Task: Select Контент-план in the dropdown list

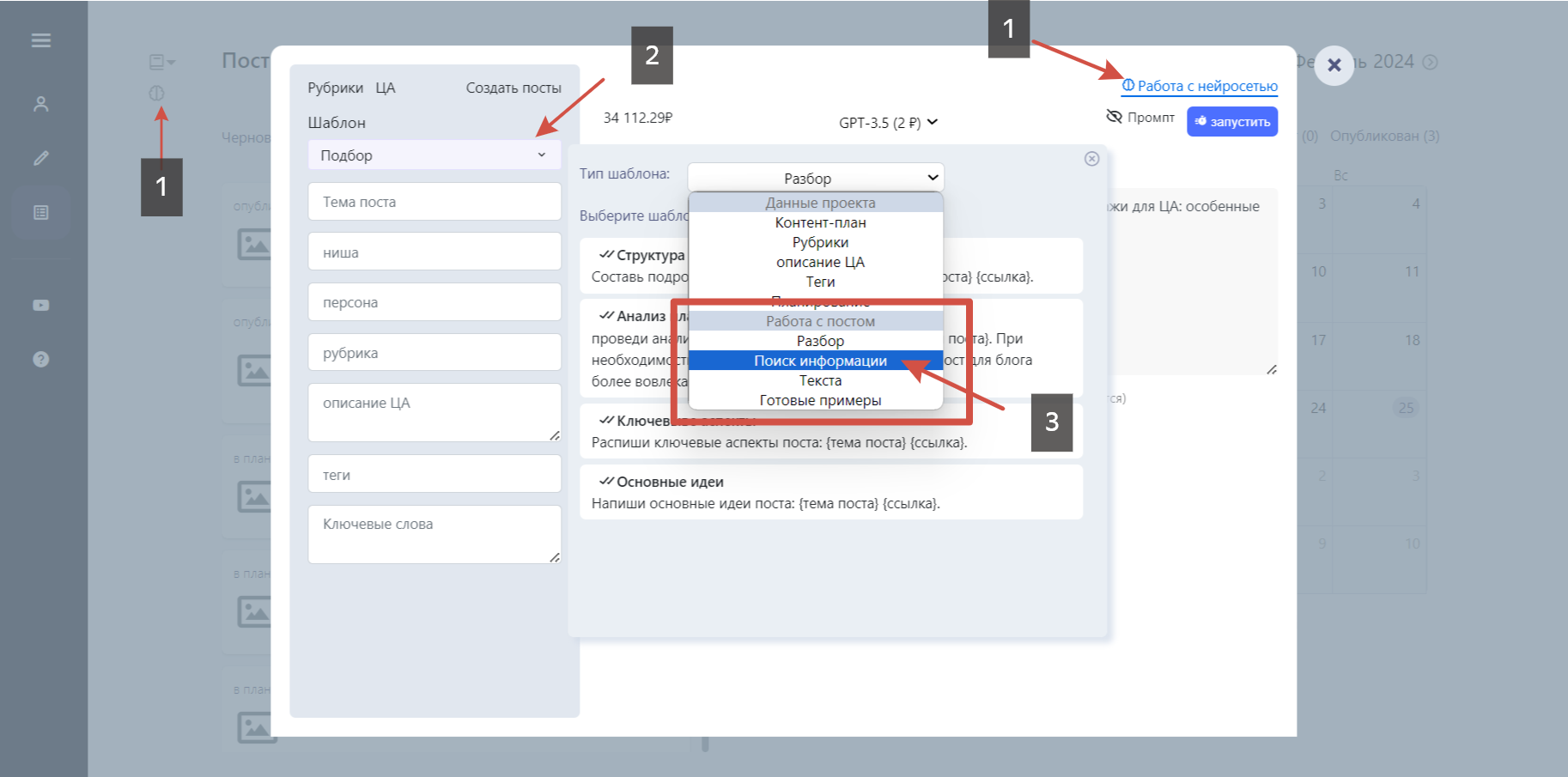Action: tap(820, 222)
